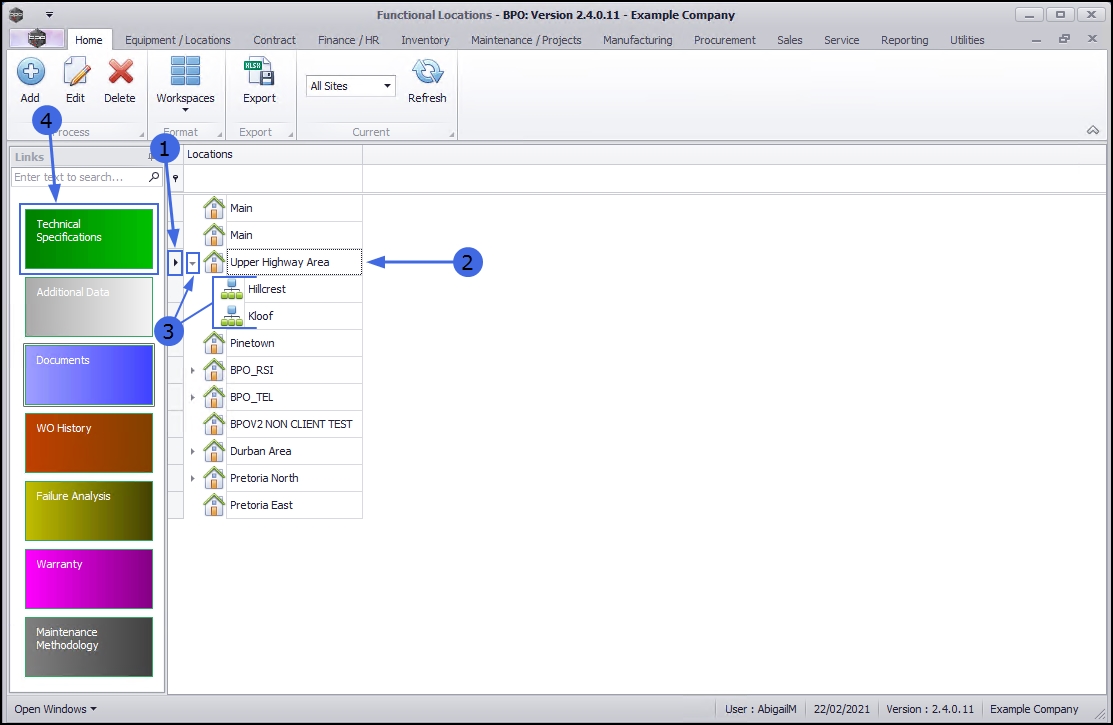Screen dimensions: 1113x725
Task: Click the Add button in ribbon
Action: [30, 81]
